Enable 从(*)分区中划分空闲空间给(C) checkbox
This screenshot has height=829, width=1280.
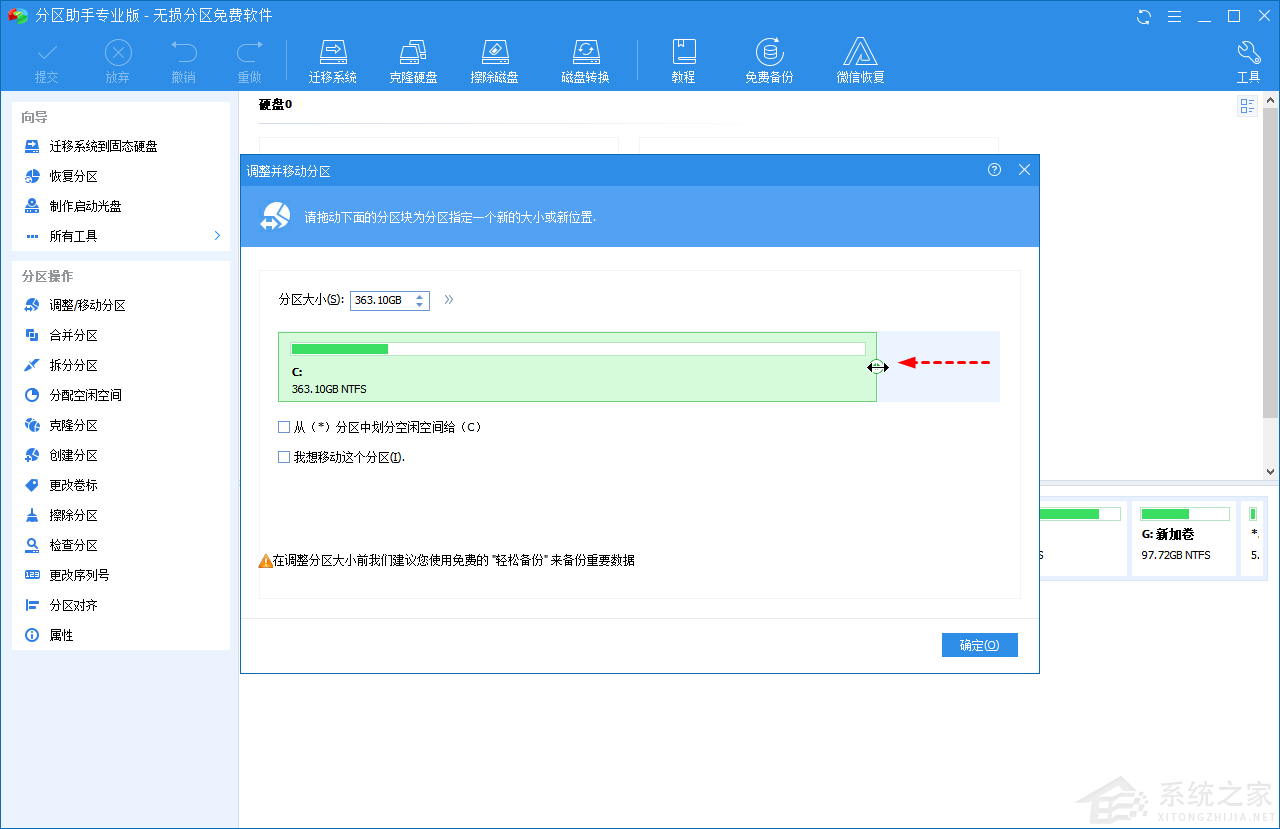[x=284, y=427]
